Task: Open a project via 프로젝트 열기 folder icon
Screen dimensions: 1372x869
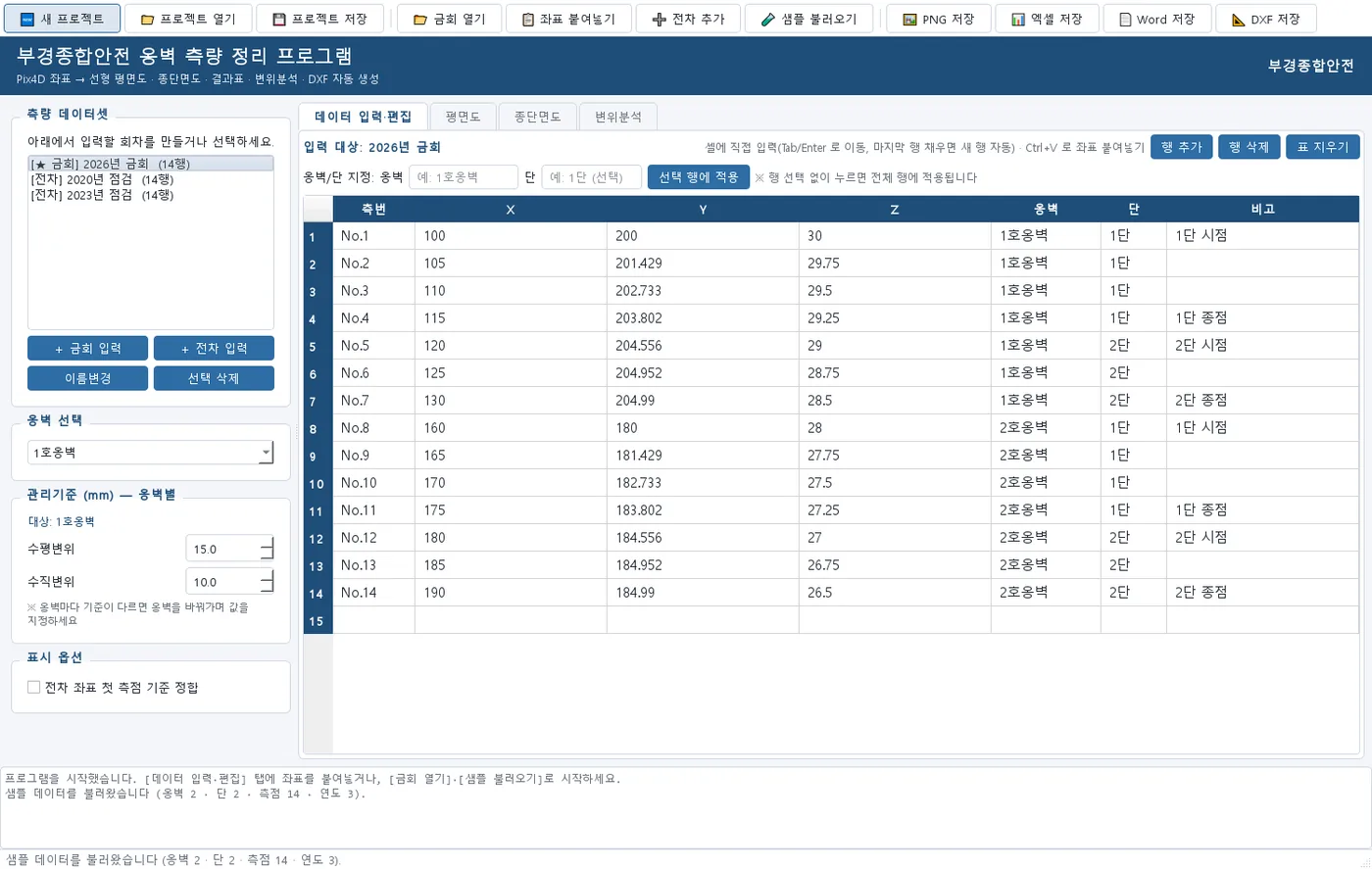Action: [147, 20]
